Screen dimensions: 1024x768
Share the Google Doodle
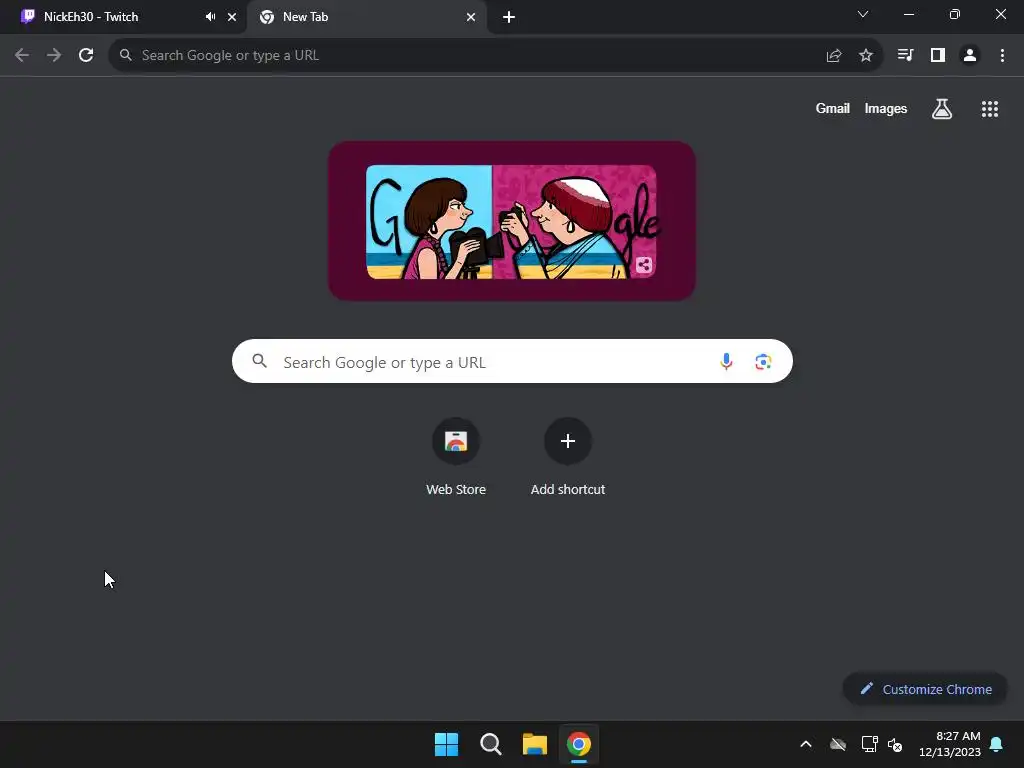tap(644, 265)
